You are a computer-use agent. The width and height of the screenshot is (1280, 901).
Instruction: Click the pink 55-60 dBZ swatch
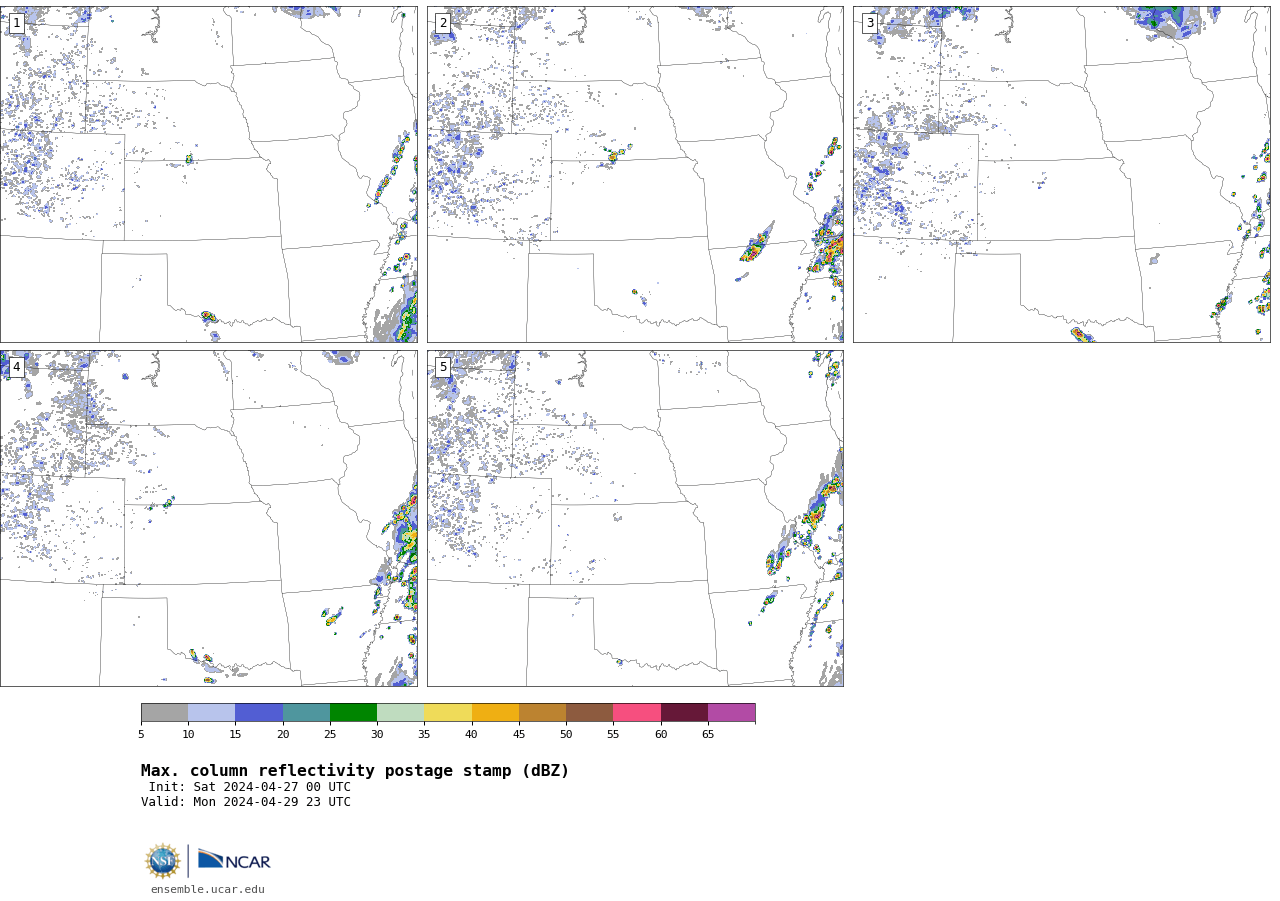pos(637,712)
